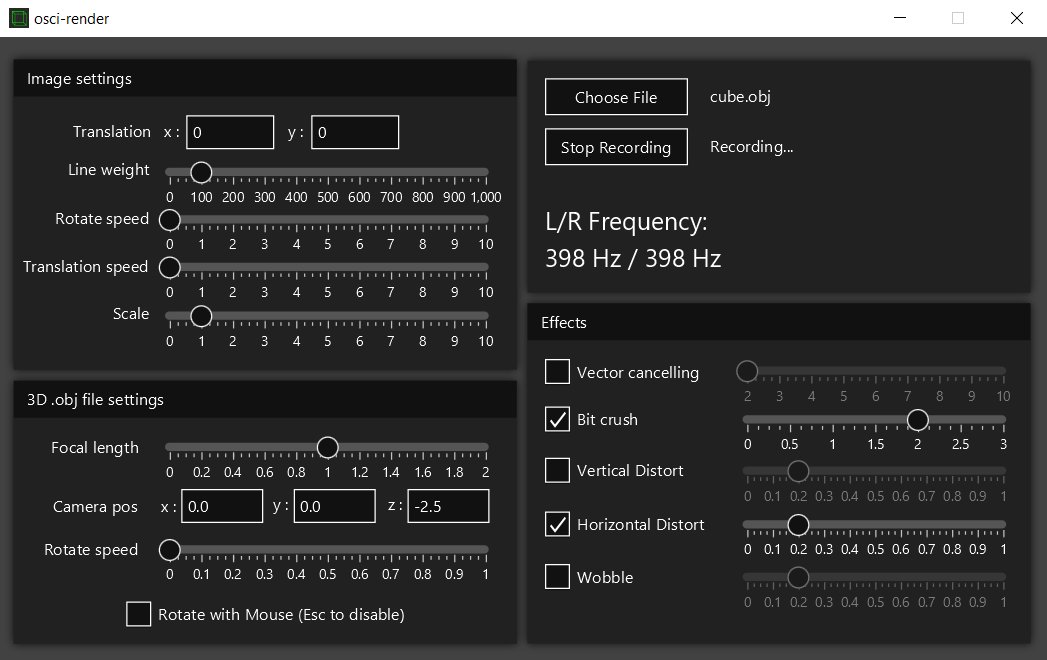Click Stop Recording button

[x=616, y=147]
